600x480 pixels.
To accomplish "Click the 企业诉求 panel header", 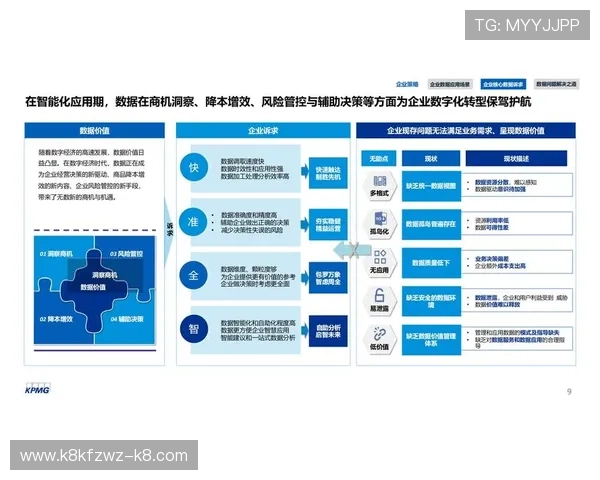I will point(263,131).
